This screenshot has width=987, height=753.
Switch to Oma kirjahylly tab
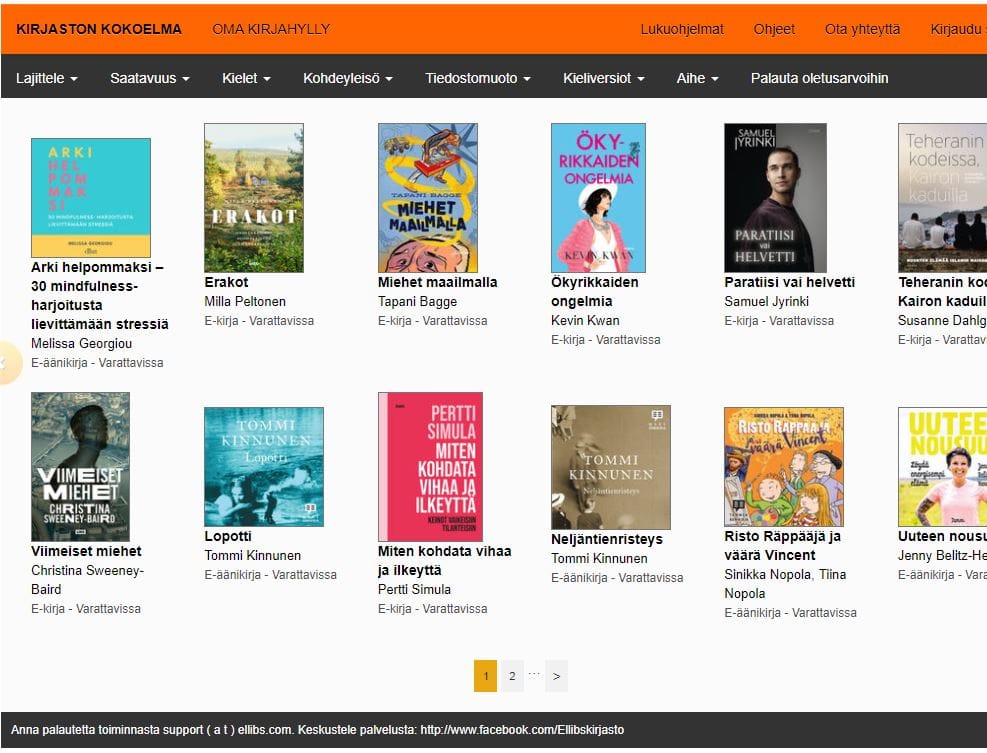click(271, 29)
